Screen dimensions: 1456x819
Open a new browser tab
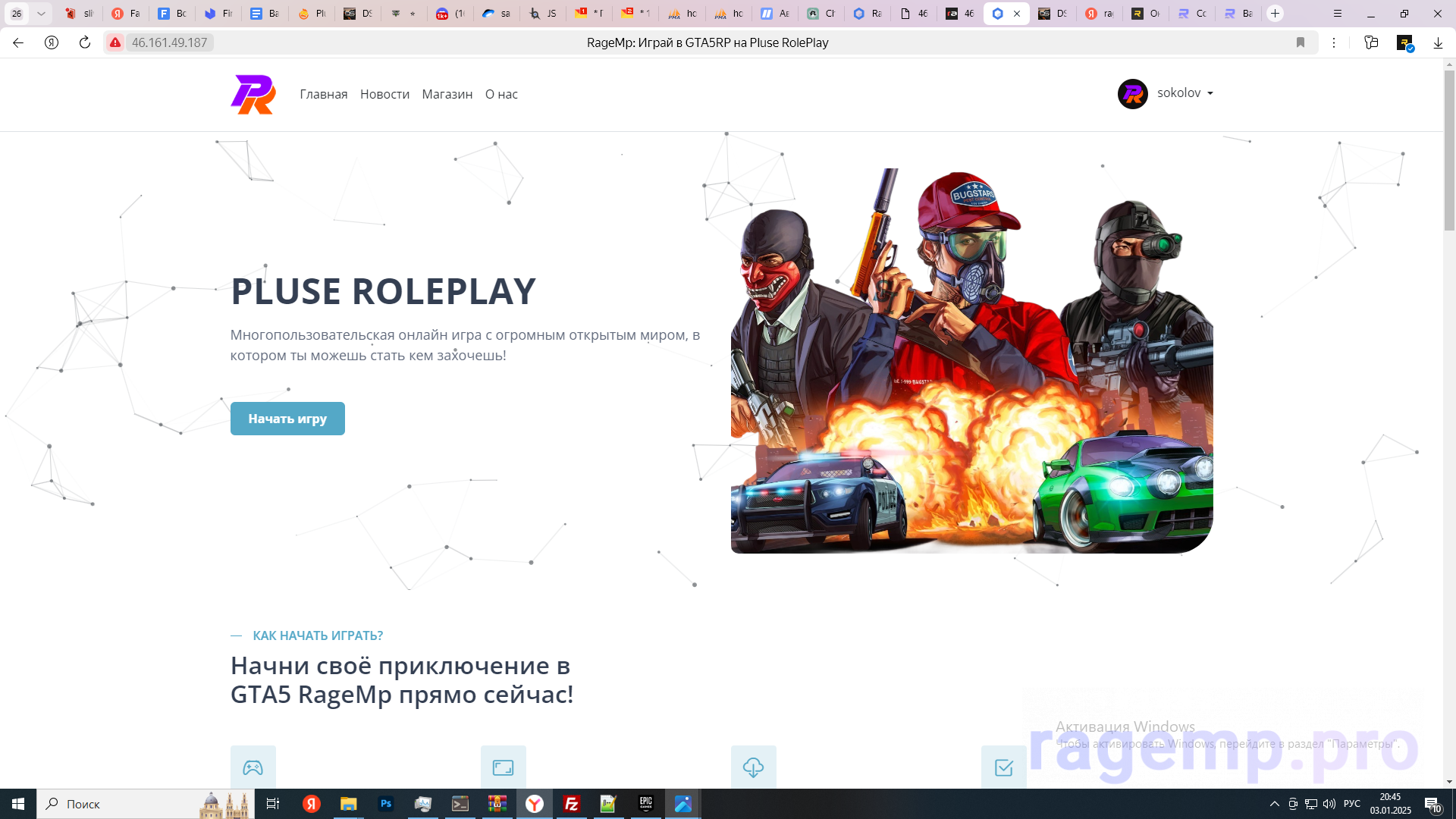(1276, 14)
